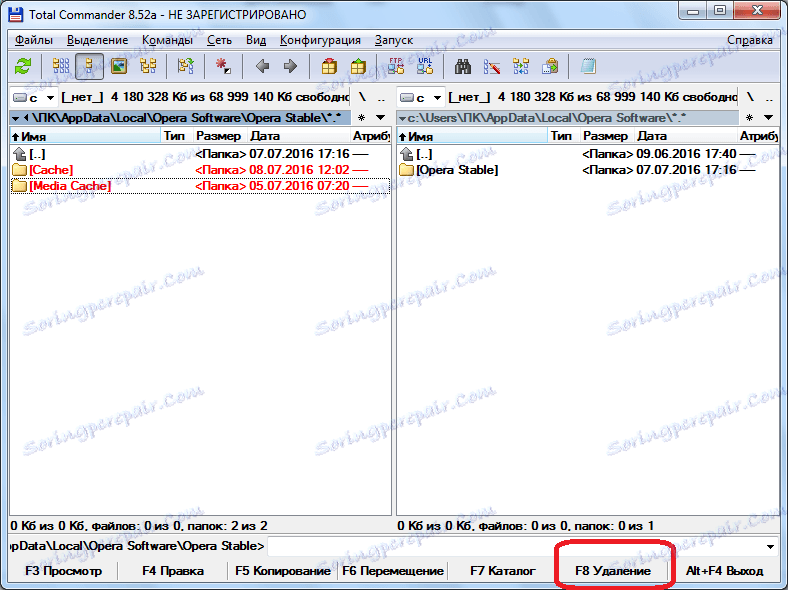Click the right panel path bar Opera Software
The image size is (788, 590).
click(568, 118)
